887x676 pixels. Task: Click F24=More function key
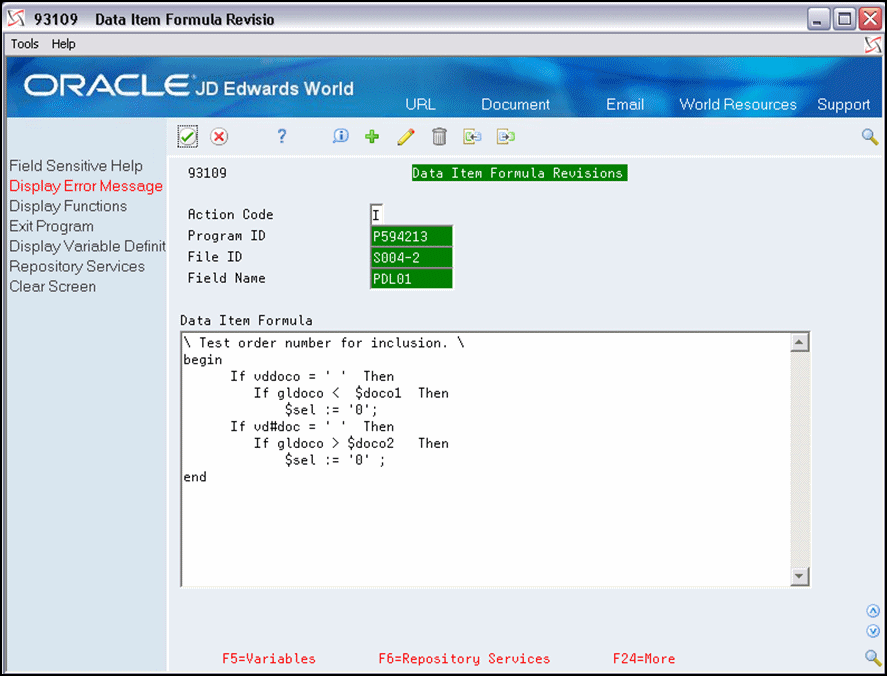(x=644, y=658)
